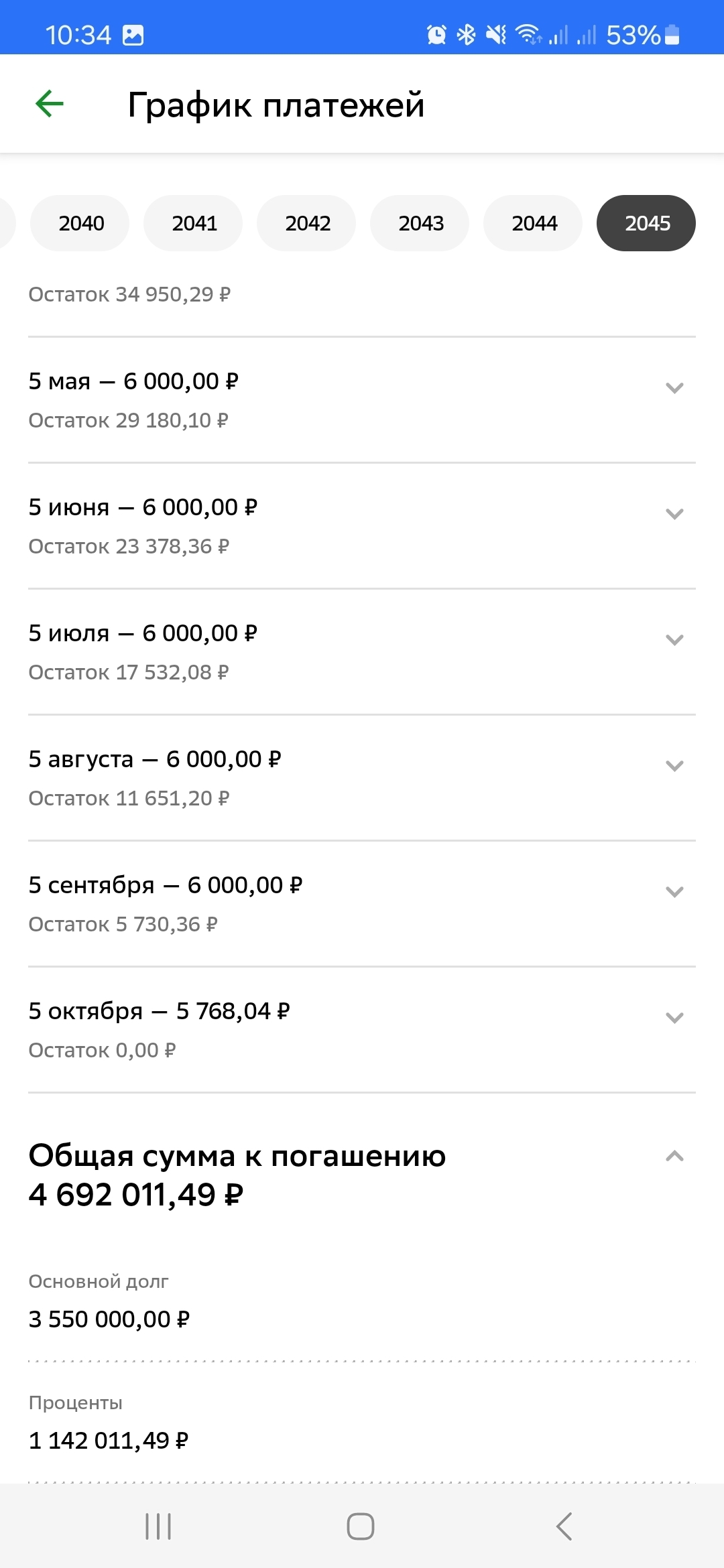Show details for 5 августа payment
The height and width of the screenshot is (1568, 724).
tap(674, 766)
